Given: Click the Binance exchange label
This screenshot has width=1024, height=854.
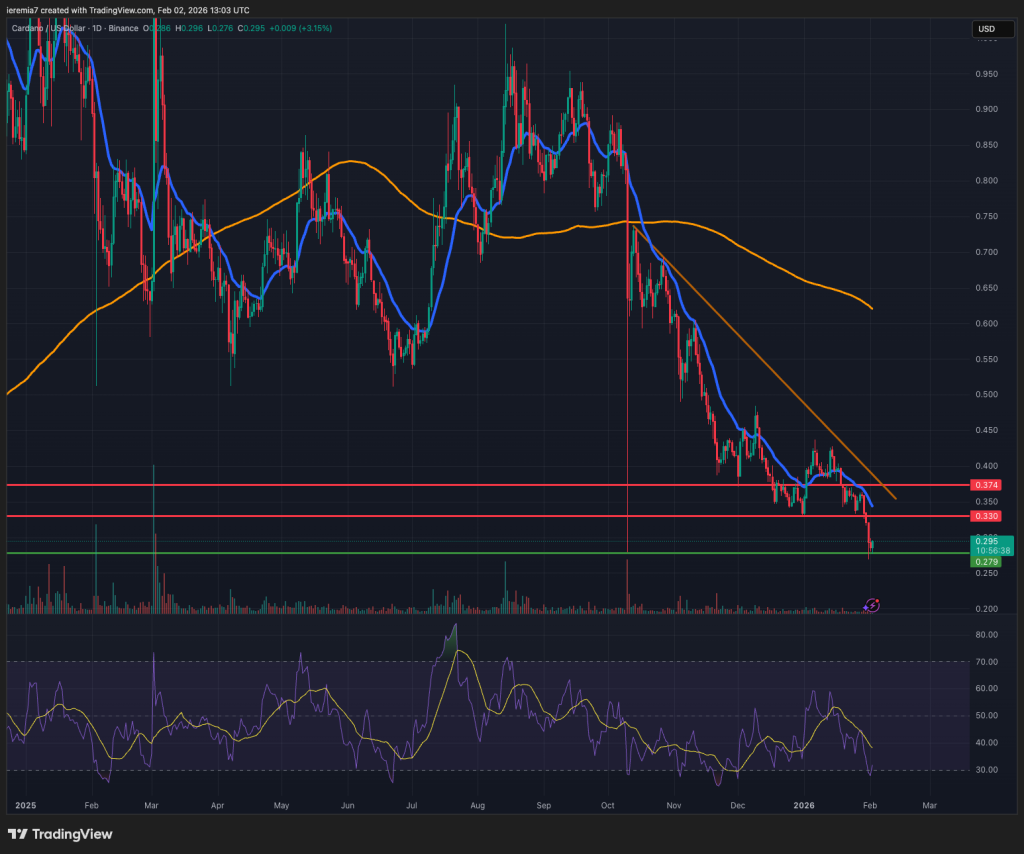Looking at the screenshot, I should (122, 29).
